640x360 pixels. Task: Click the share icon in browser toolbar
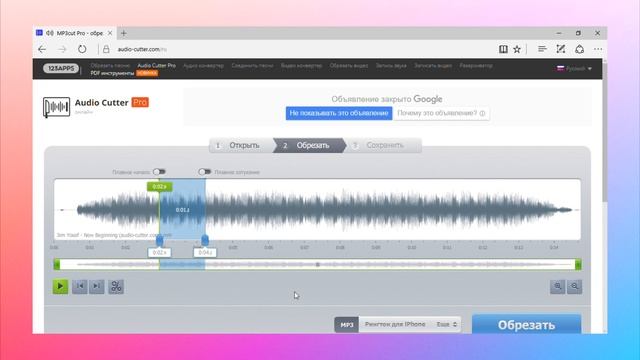pyautogui.click(x=580, y=49)
